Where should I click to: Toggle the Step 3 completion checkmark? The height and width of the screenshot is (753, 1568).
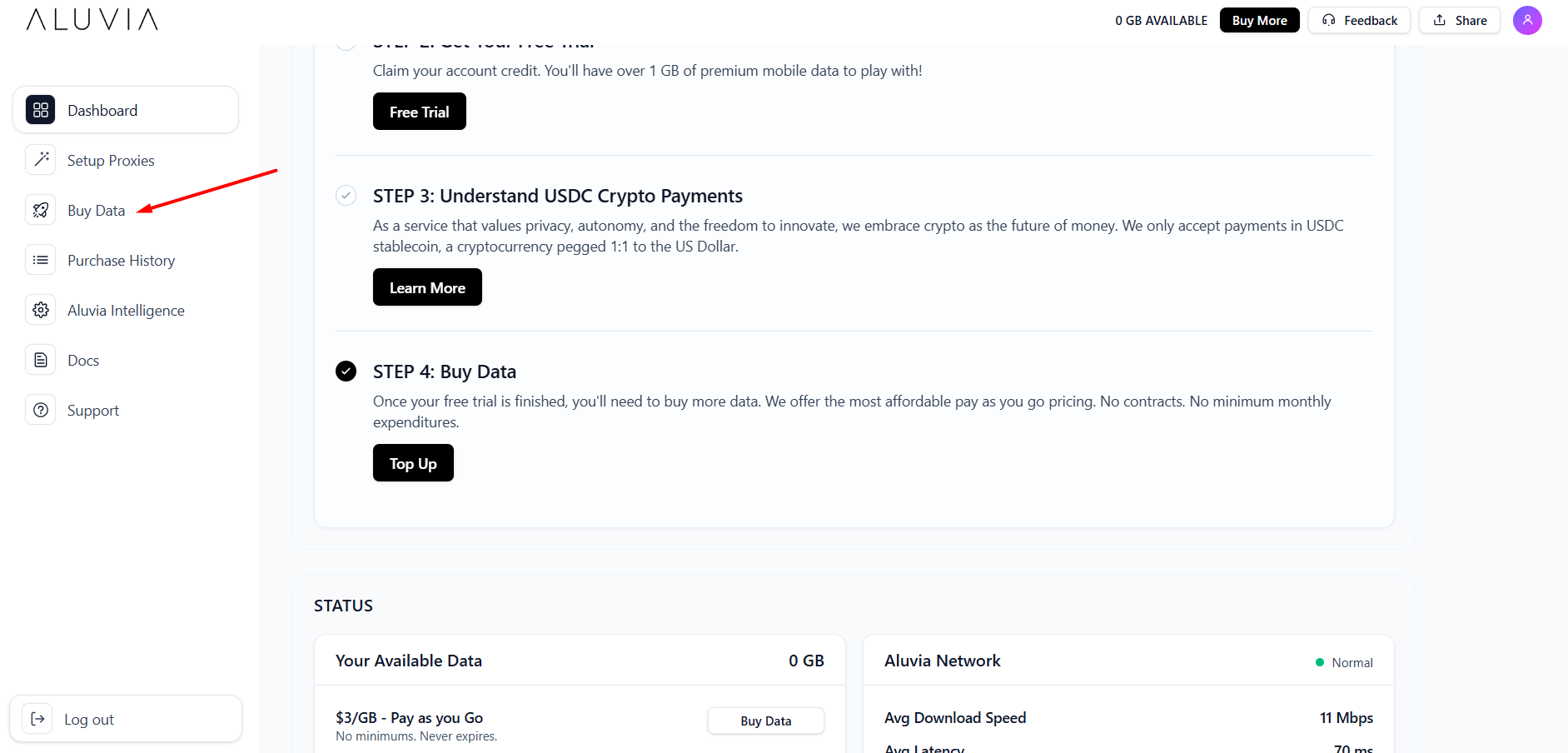pyautogui.click(x=346, y=196)
